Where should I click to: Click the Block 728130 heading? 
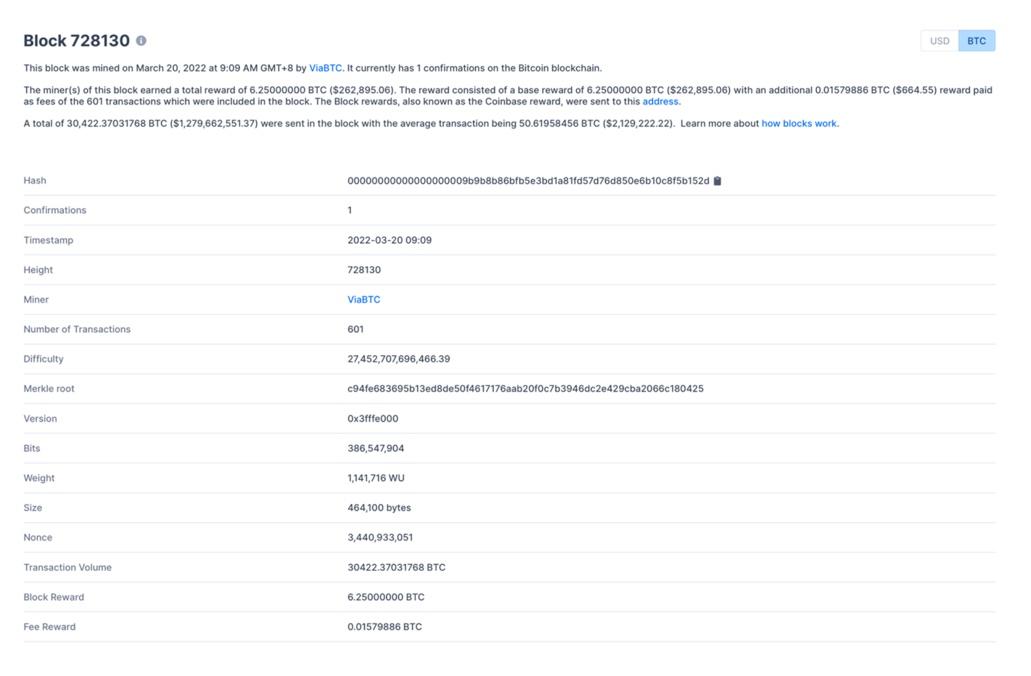tap(77, 41)
